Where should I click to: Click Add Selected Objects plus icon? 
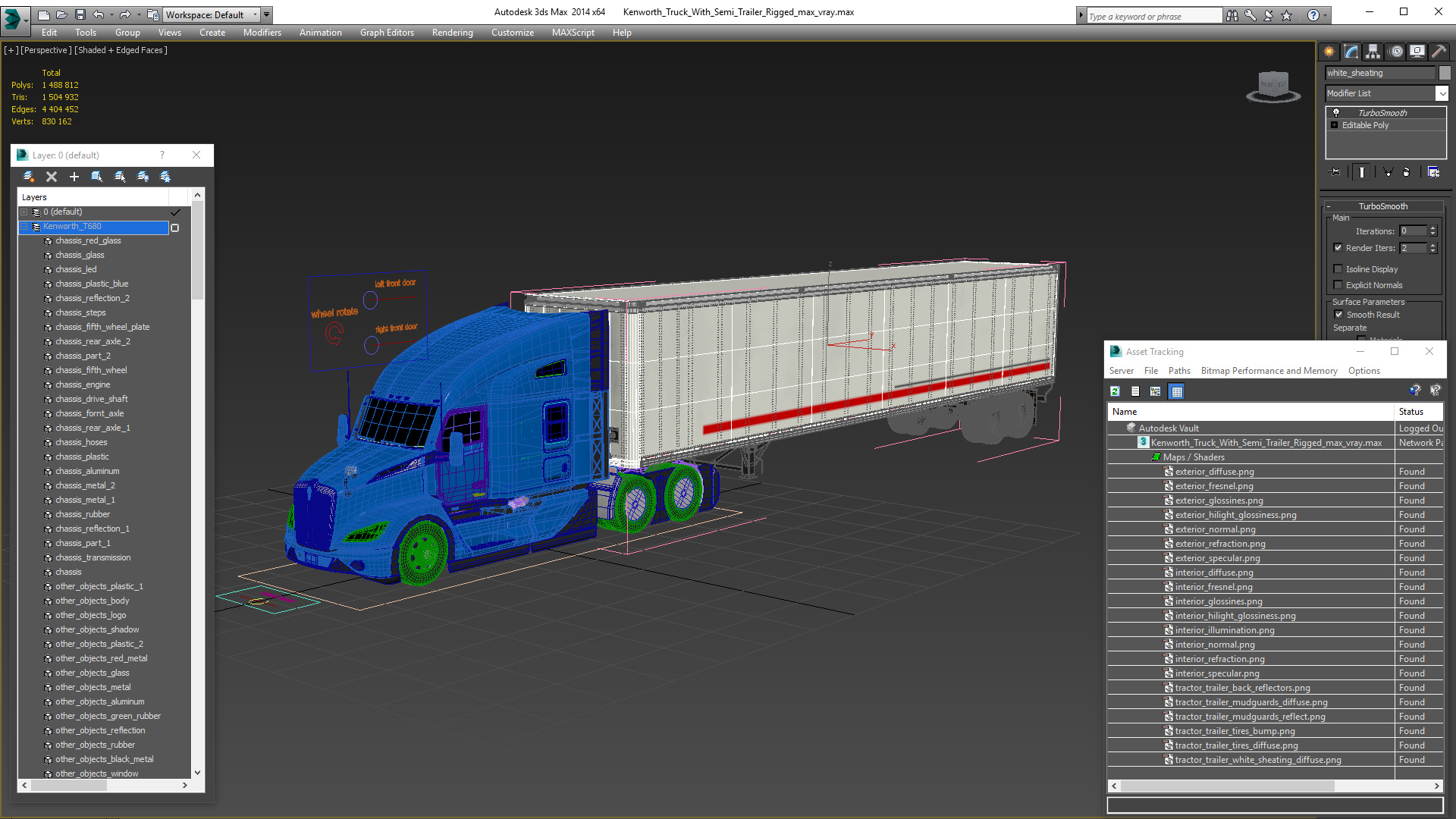coord(74,177)
